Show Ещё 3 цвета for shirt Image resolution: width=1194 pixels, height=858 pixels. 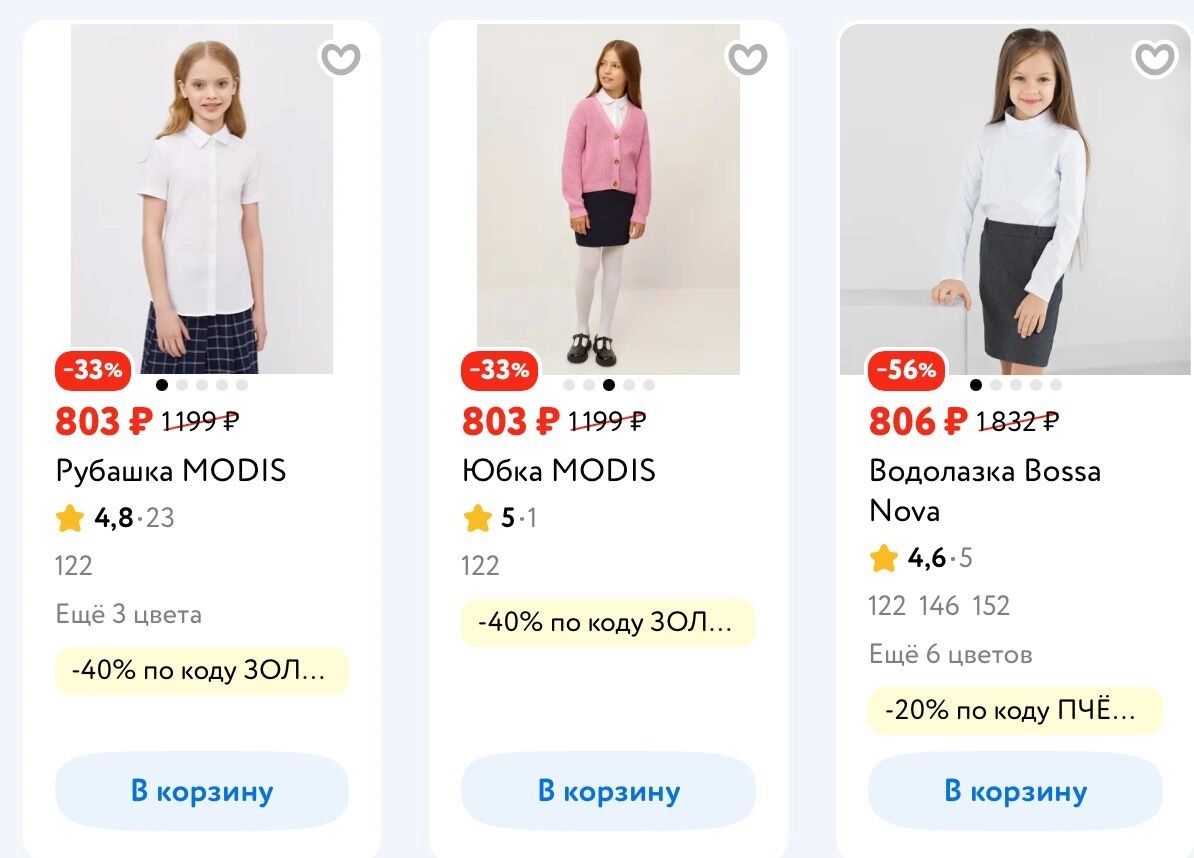(x=129, y=614)
